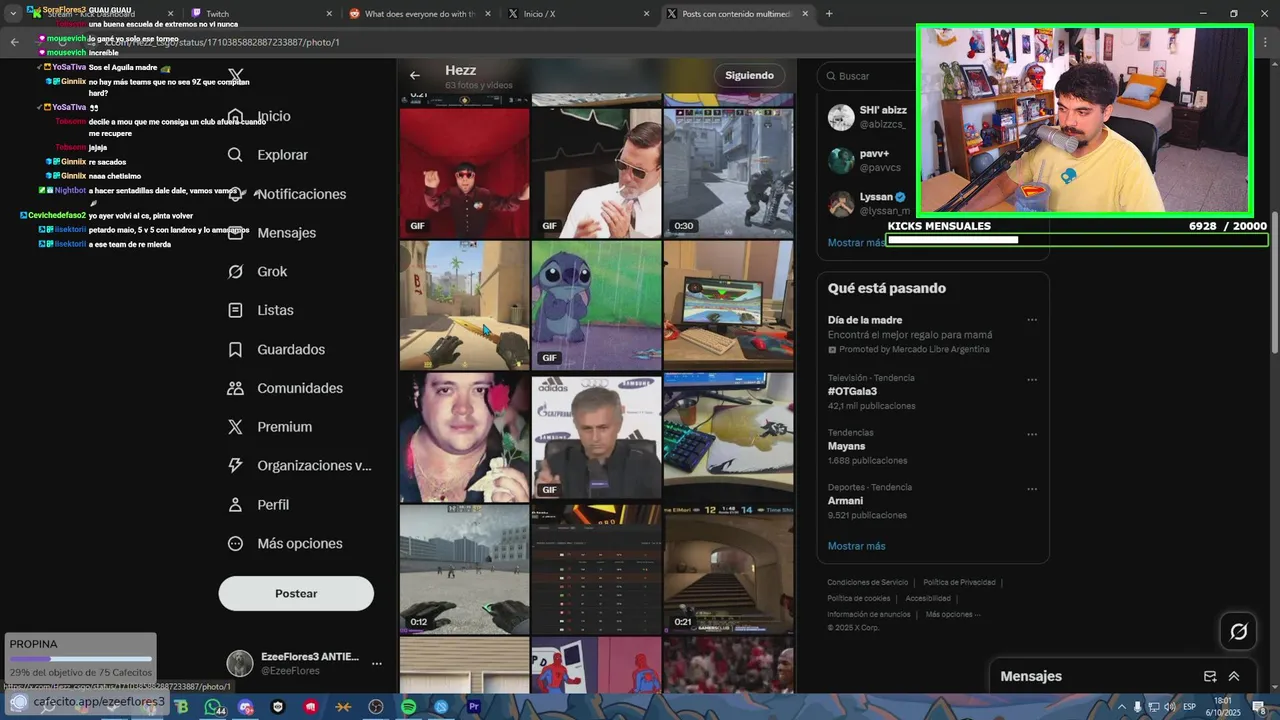
Task: Open the man holding rose thumbnail
Action: [x=464, y=437]
